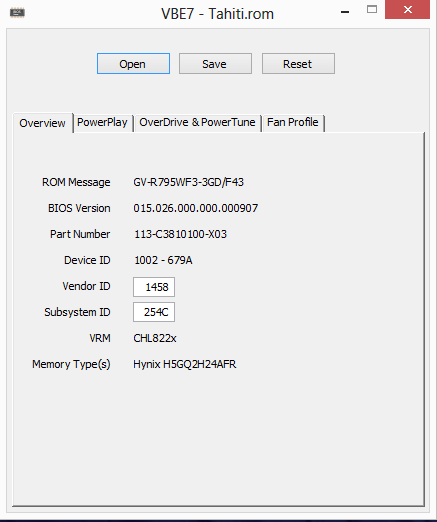Click the VBE7 chip icon in title bar
The height and width of the screenshot is (522, 437).
17,13
